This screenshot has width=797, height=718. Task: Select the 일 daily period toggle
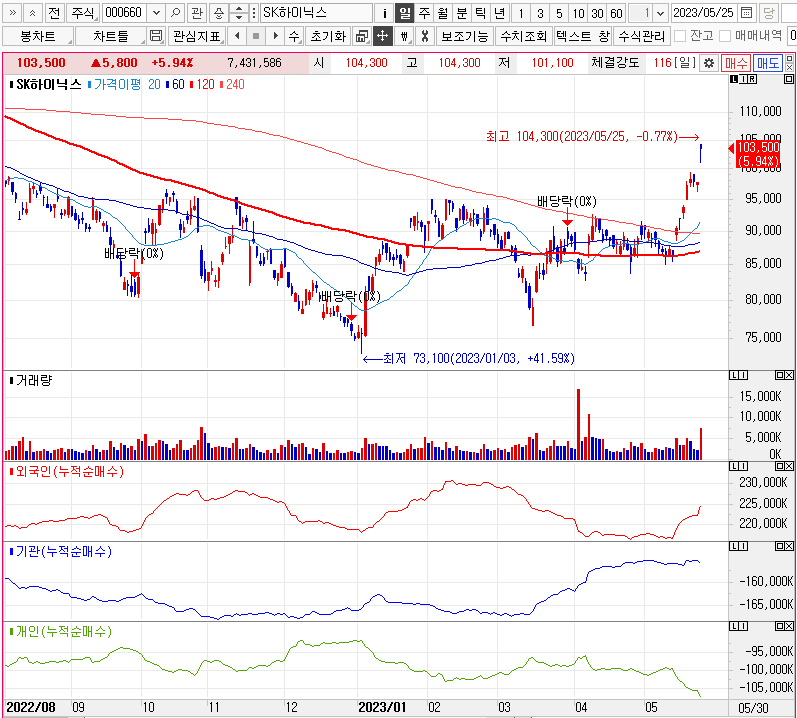click(405, 13)
